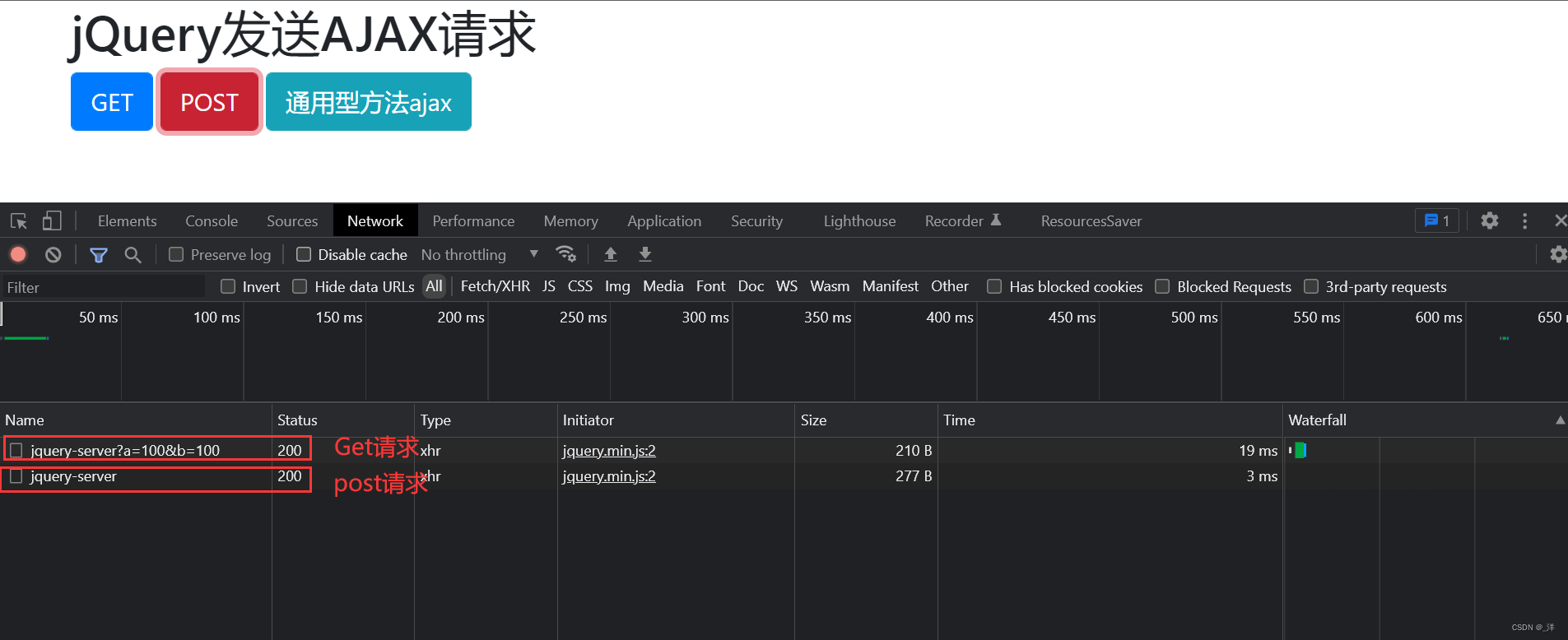Open jquery.min.js:2 initiator of GET row
Screen dimensions: 1568x640
[x=609, y=451]
